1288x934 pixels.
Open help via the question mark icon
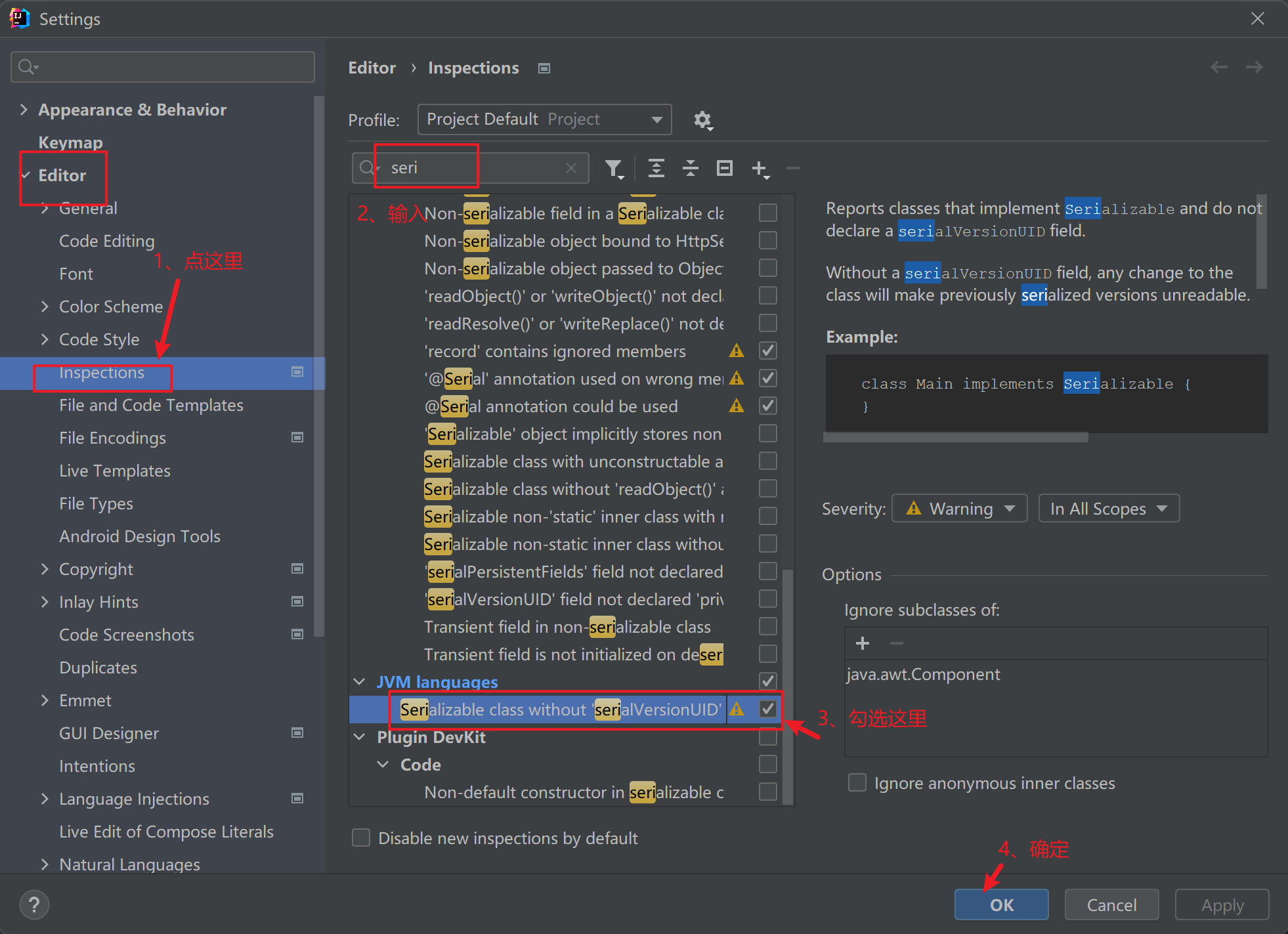coord(34,904)
